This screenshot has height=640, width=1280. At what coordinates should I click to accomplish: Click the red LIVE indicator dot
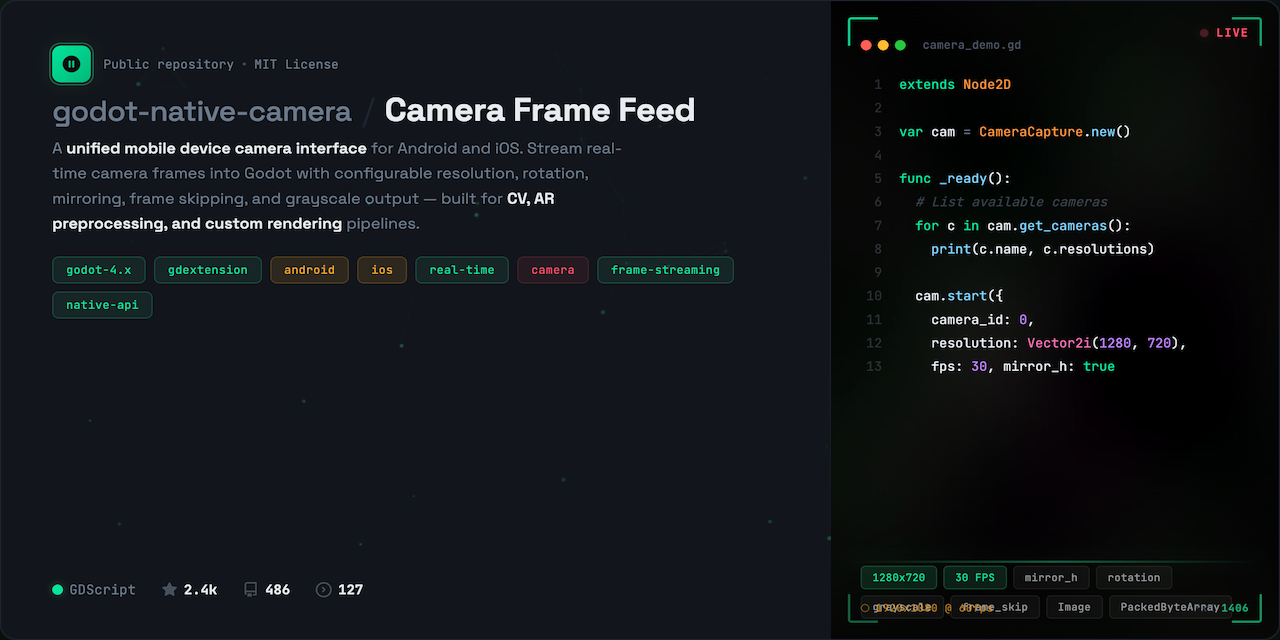(x=1204, y=33)
